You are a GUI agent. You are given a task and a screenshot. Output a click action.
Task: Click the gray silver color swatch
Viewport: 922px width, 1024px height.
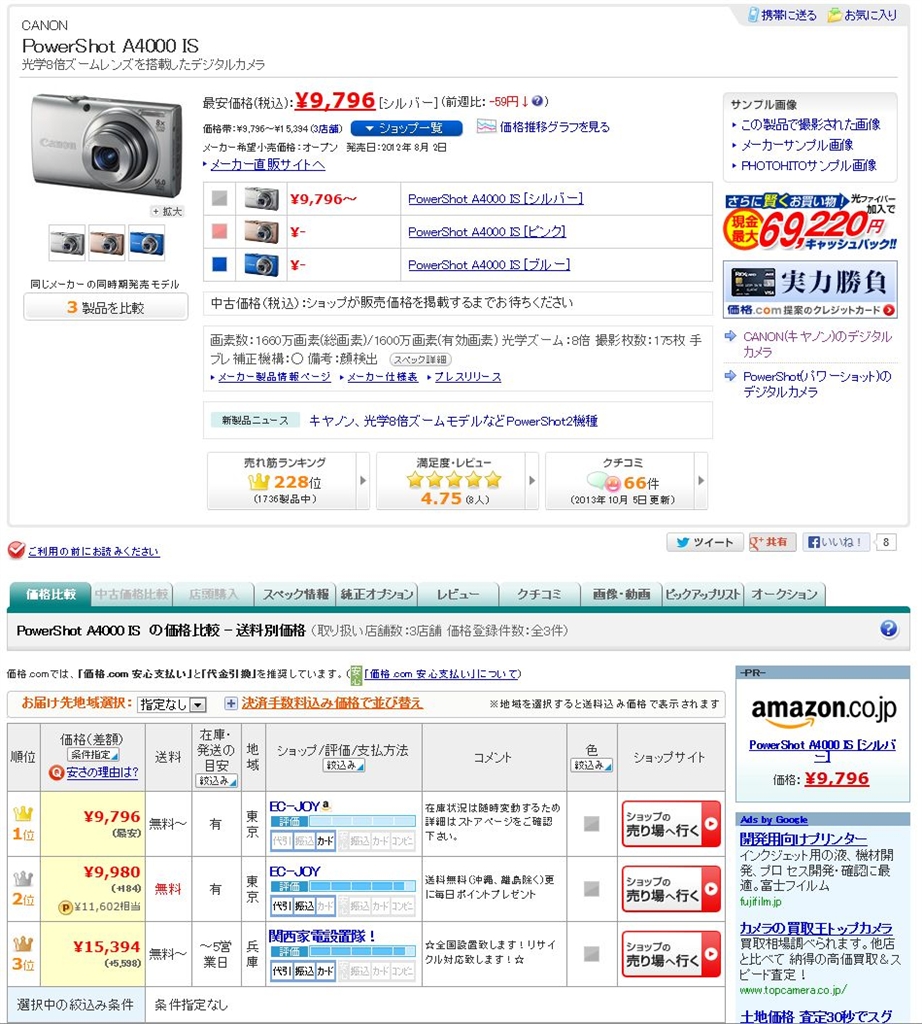point(220,199)
